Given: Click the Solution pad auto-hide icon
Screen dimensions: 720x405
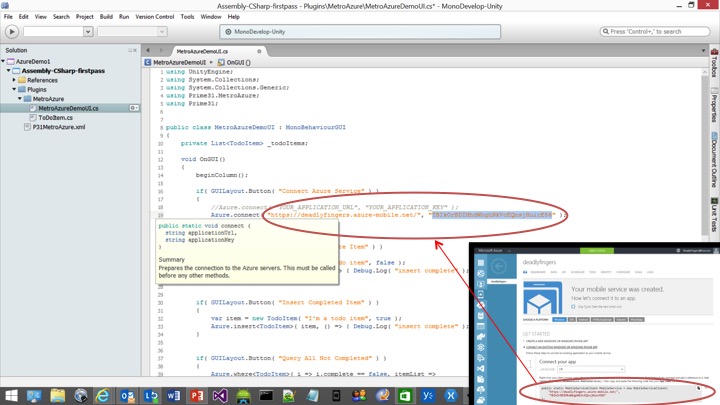Looking at the screenshot, I should (130, 50).
